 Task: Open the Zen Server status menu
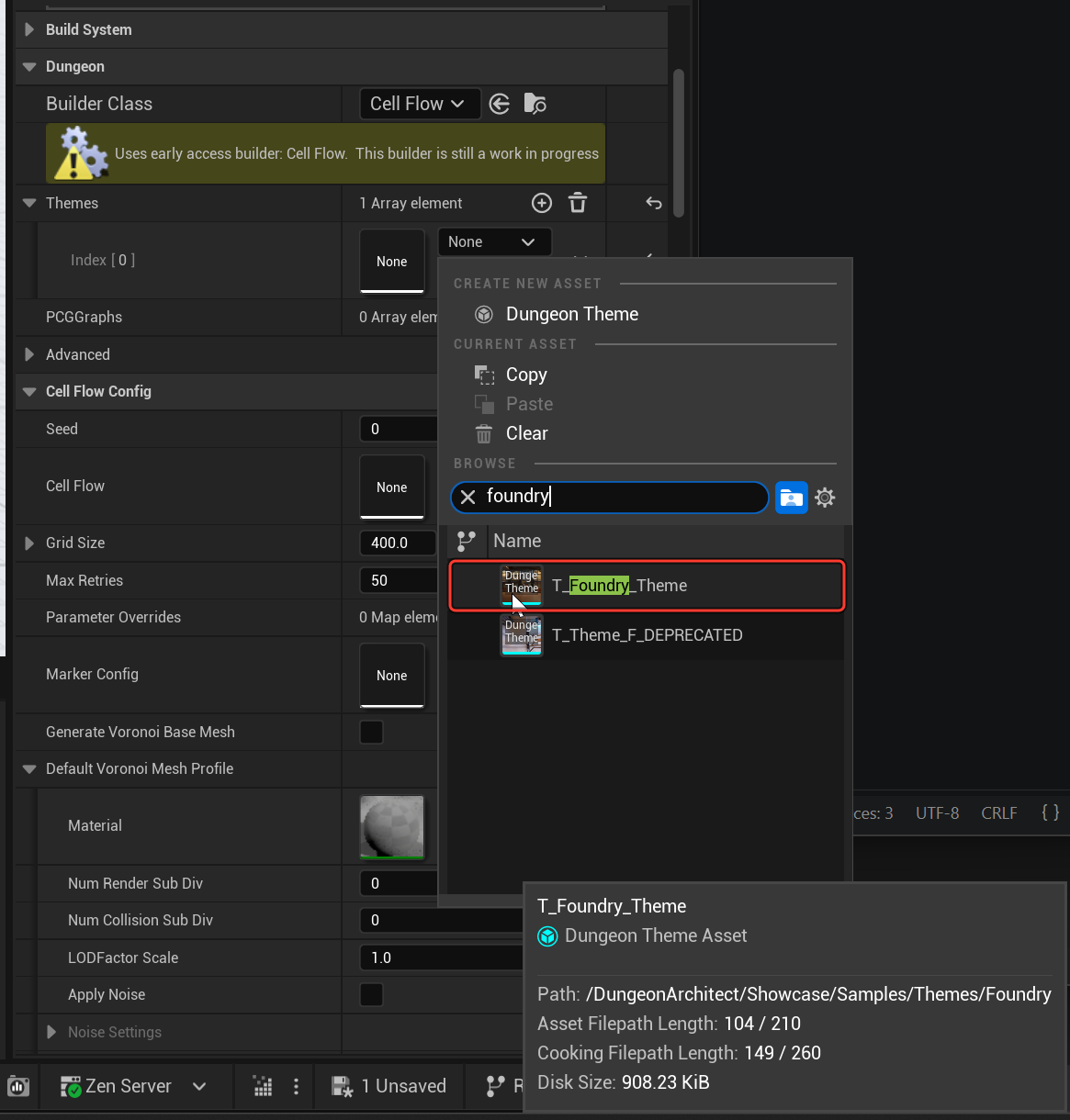tap(133, 1086)
